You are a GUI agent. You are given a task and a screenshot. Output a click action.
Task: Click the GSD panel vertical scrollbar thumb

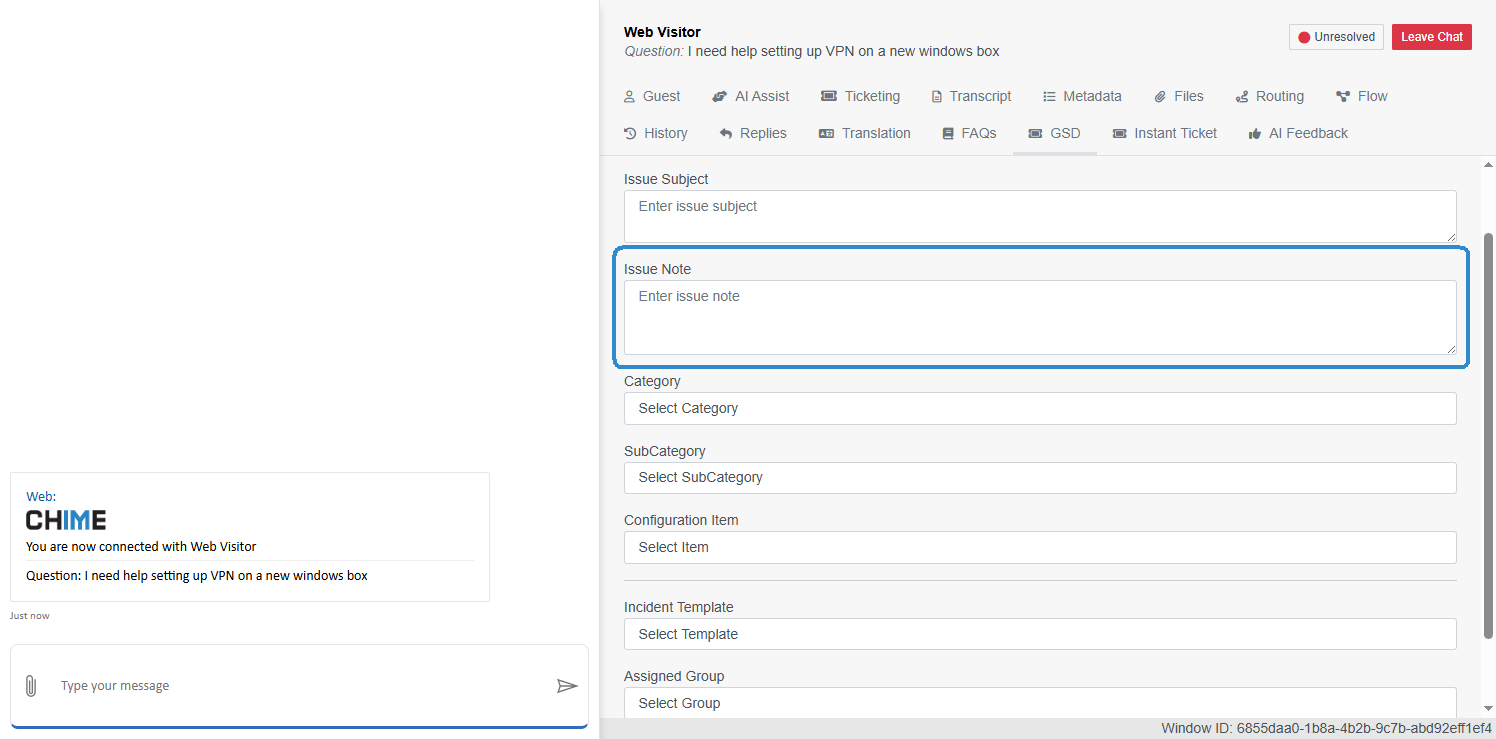click(1488, 436)
